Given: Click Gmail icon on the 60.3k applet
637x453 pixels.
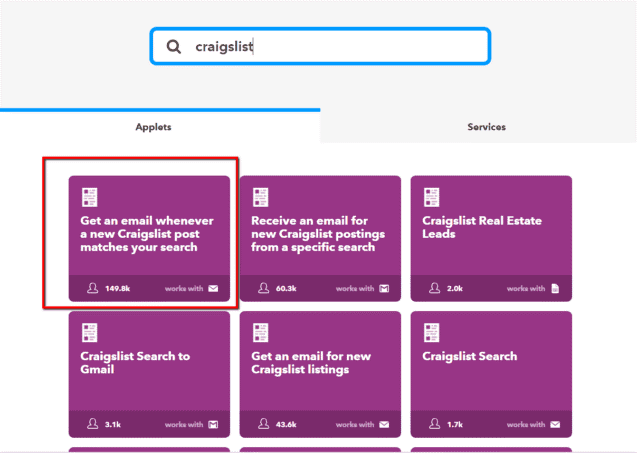Looking at the screenshot, I should (384, 288).
